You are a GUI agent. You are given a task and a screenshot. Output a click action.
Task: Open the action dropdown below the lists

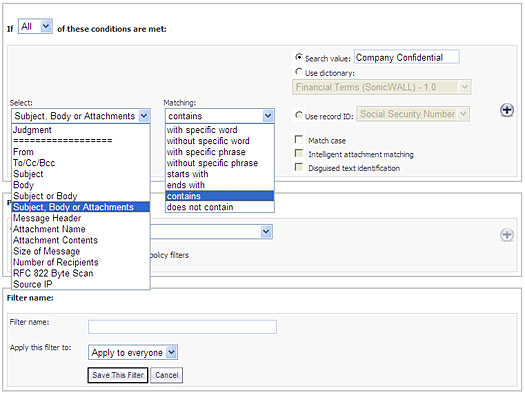pyautogui.click(x=211, y=232)
